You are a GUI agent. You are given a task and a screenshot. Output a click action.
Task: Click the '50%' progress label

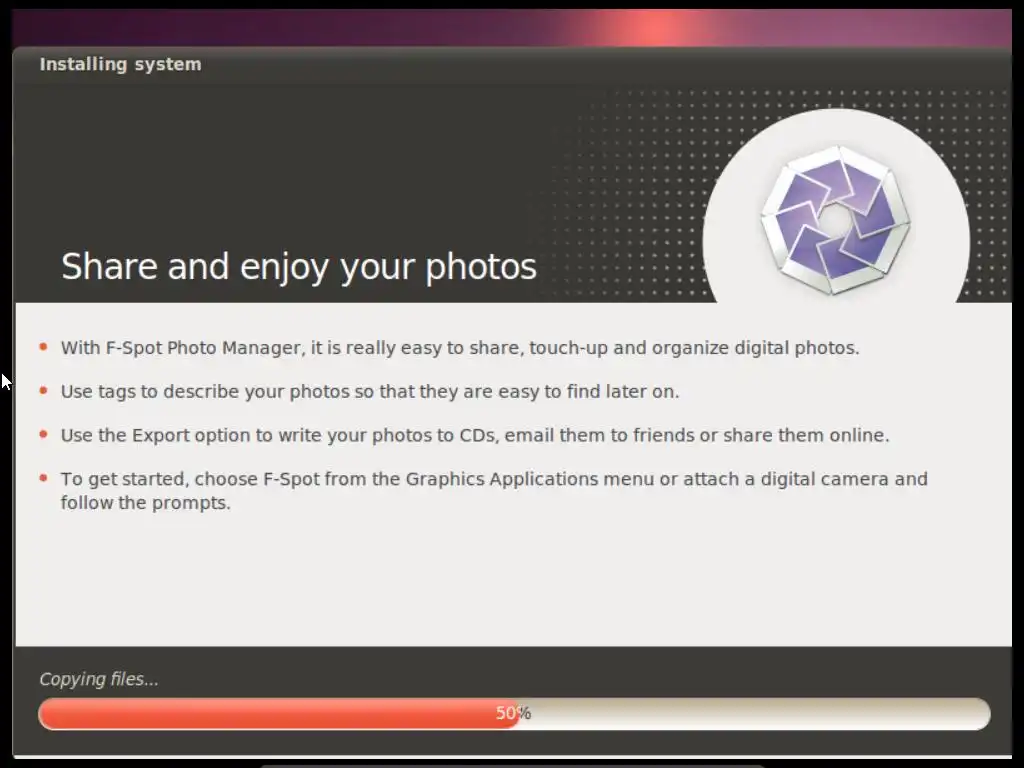[513, 713]
